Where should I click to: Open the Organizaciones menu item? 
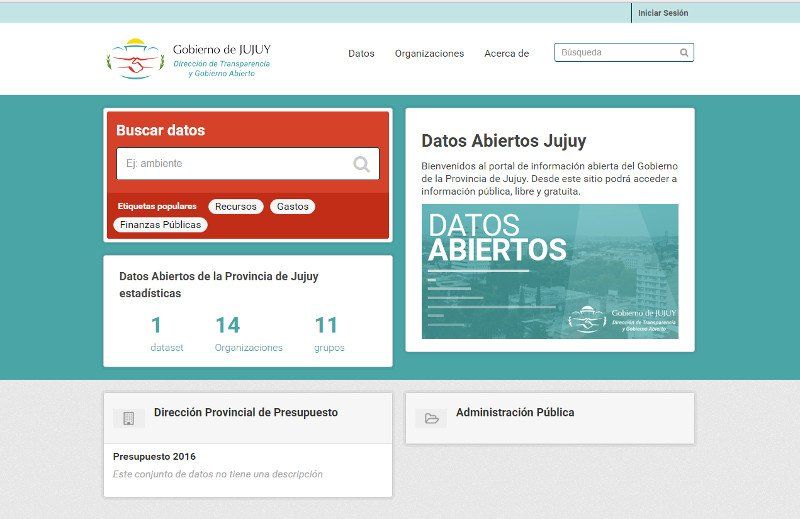tap(429, 53)
